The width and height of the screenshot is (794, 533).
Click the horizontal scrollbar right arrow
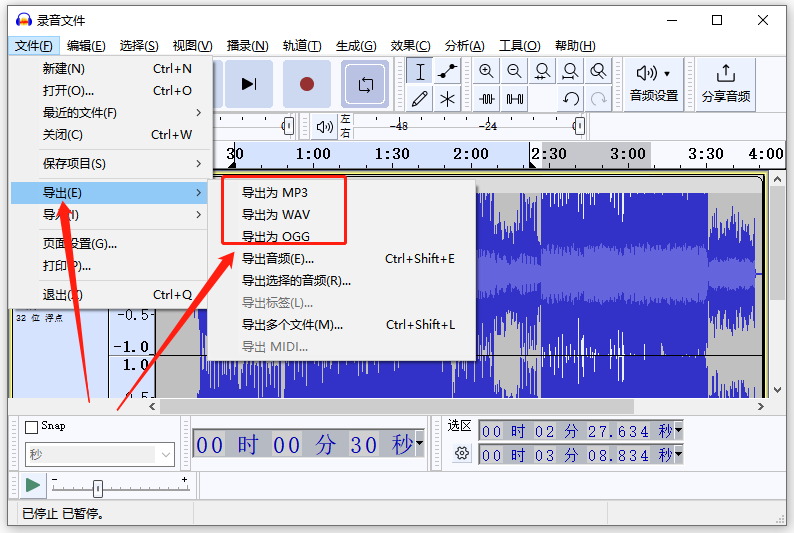coord(761,406)
